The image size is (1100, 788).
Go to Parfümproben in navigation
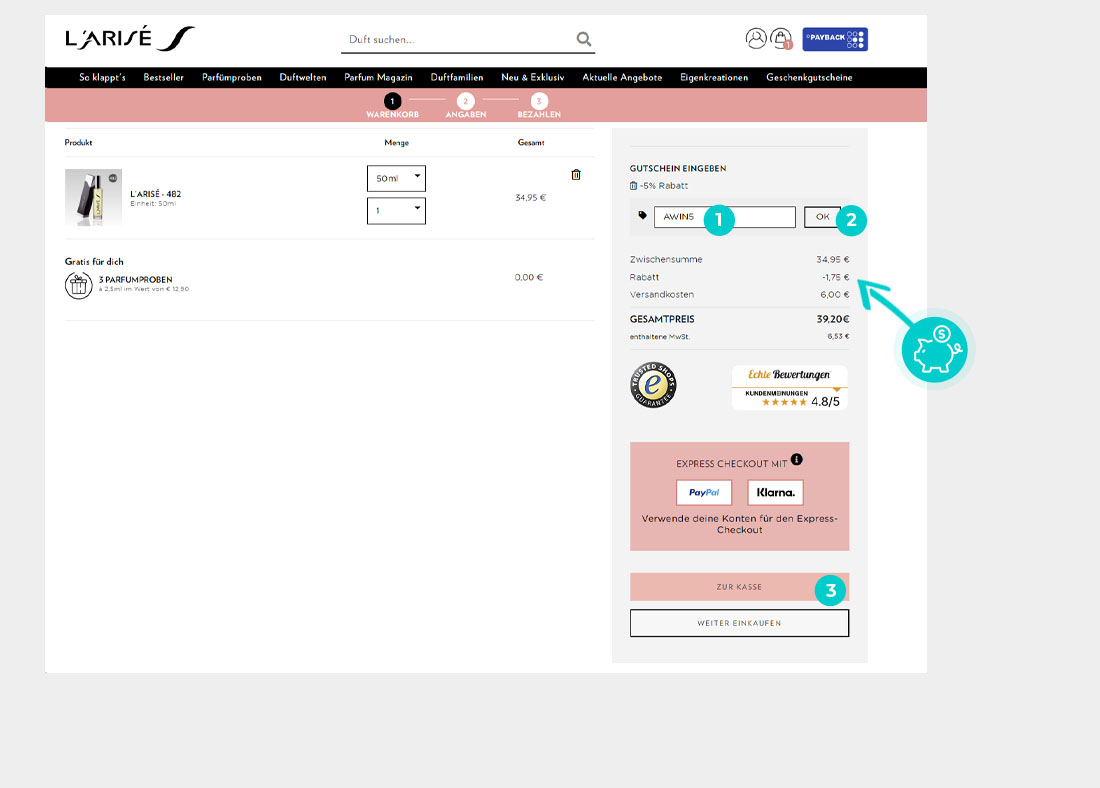tap(232, 77)
